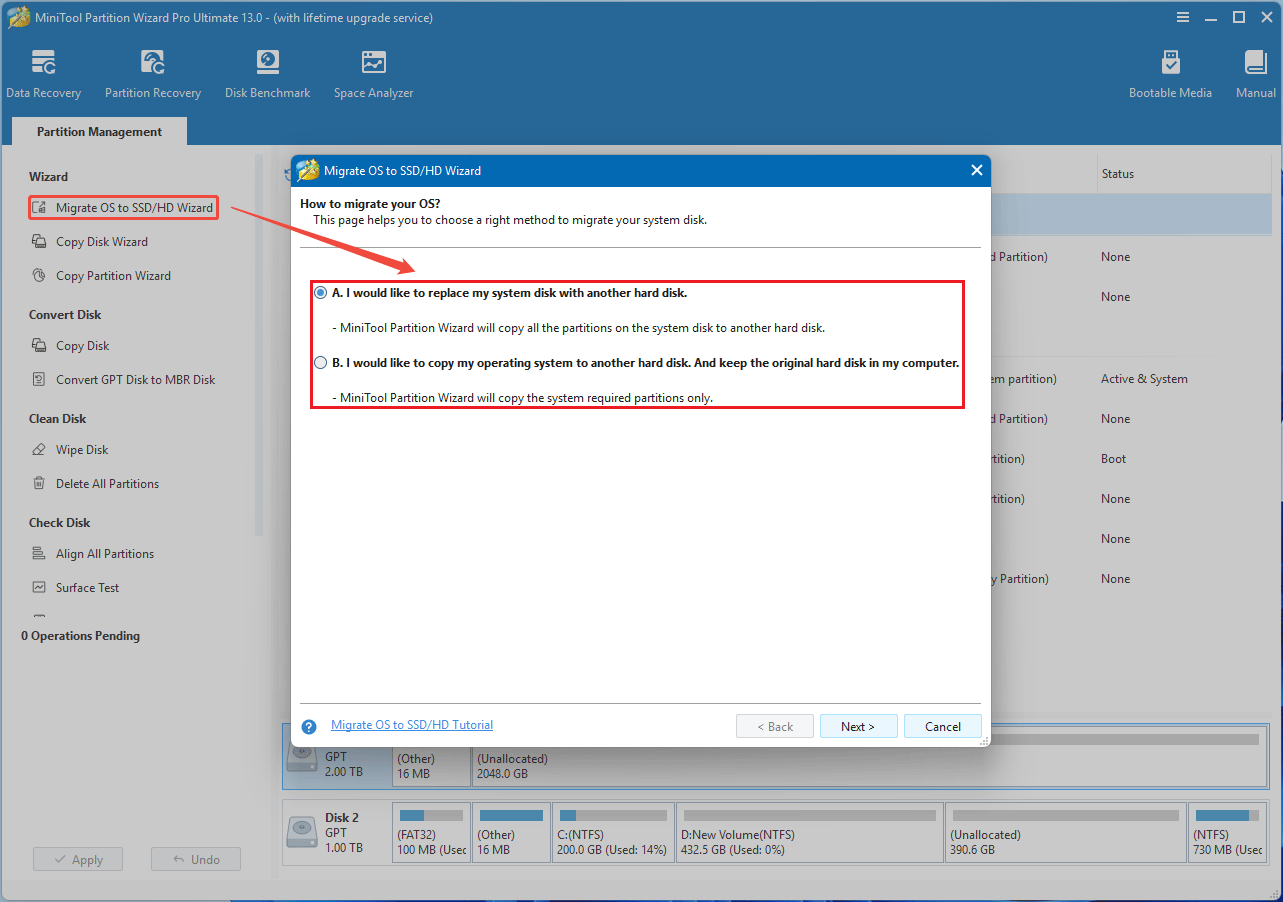
Task: Collapse the Convert Disk section
Action: [x=65, y=315]
